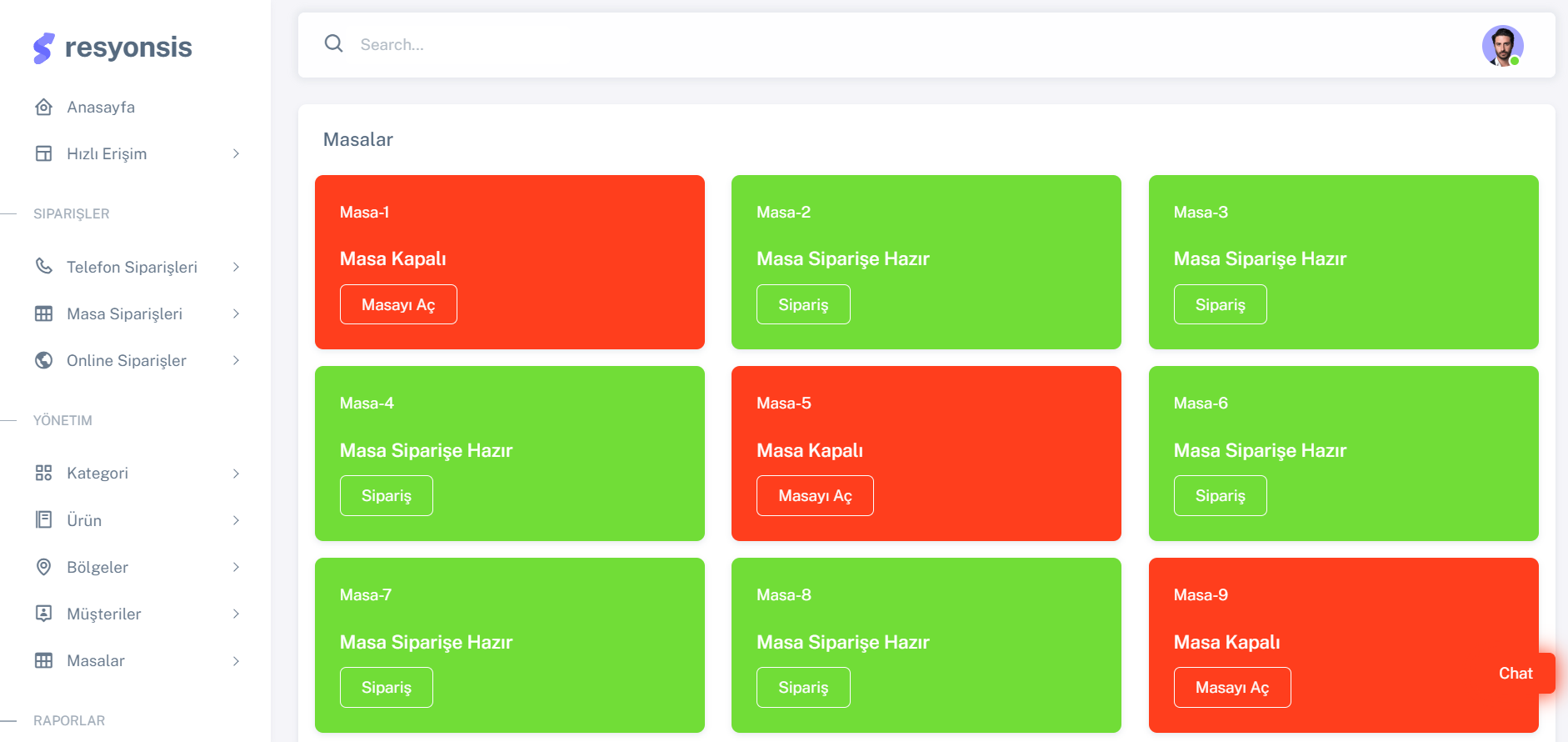Viewport: 1568px width, 742px height.
Task: Click the Ürün book icon
Action: (44, 519)
